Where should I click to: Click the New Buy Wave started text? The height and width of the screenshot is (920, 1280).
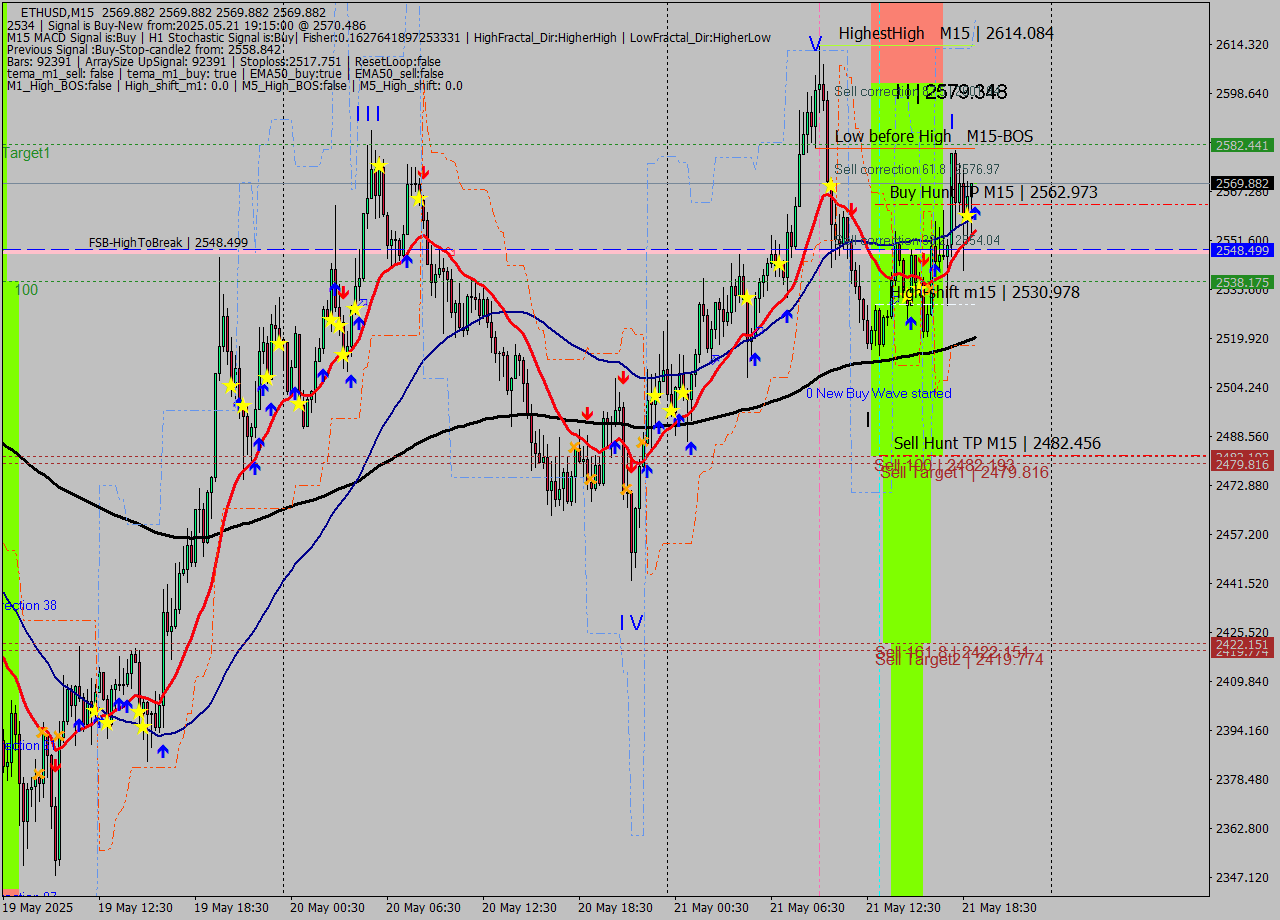pyautogui.click(x=880, y=393)
